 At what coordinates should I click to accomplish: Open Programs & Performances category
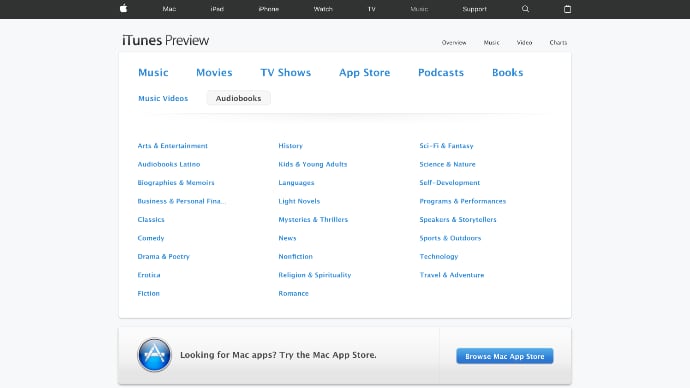coord(462,201)
